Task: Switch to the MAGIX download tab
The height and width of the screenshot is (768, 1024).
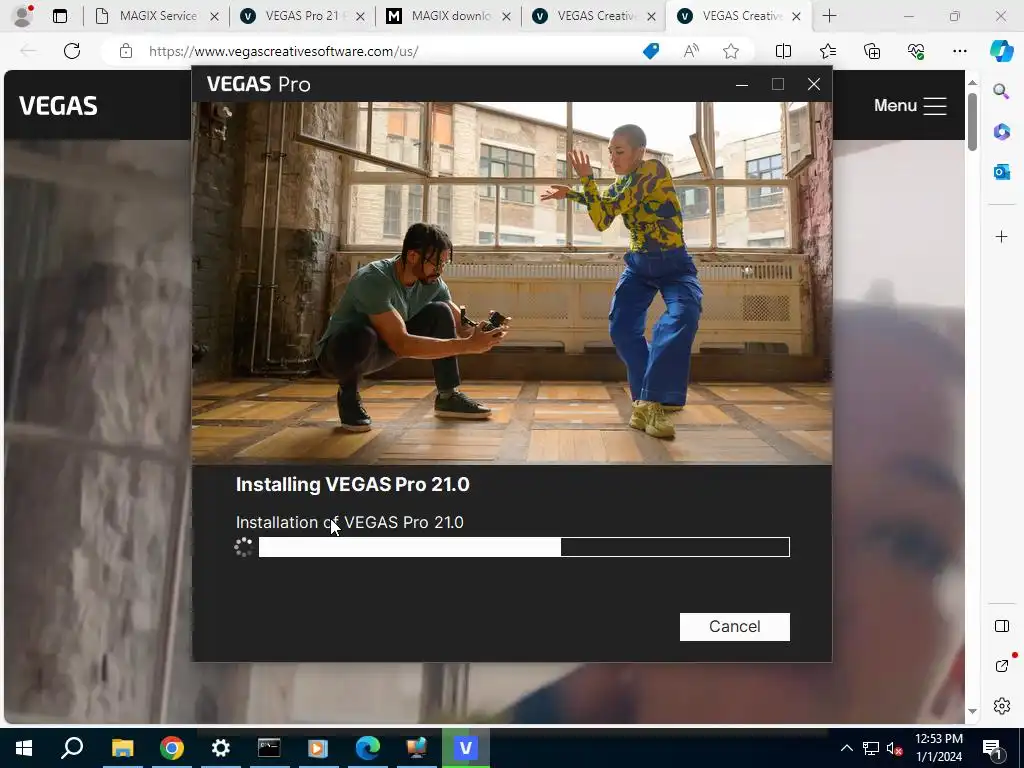Action: (x=448, y=16)
